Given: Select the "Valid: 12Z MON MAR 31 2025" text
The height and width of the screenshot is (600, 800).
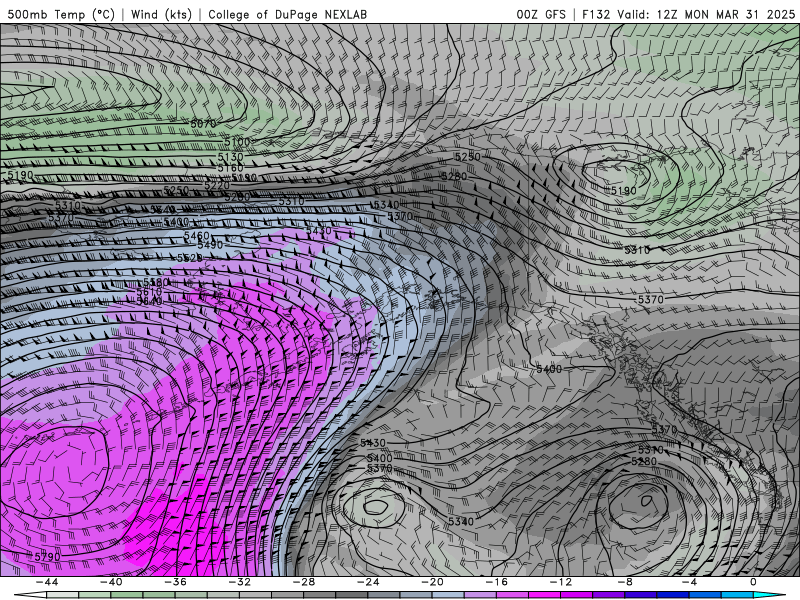Looking at the screenshot, I should [706, 14].
